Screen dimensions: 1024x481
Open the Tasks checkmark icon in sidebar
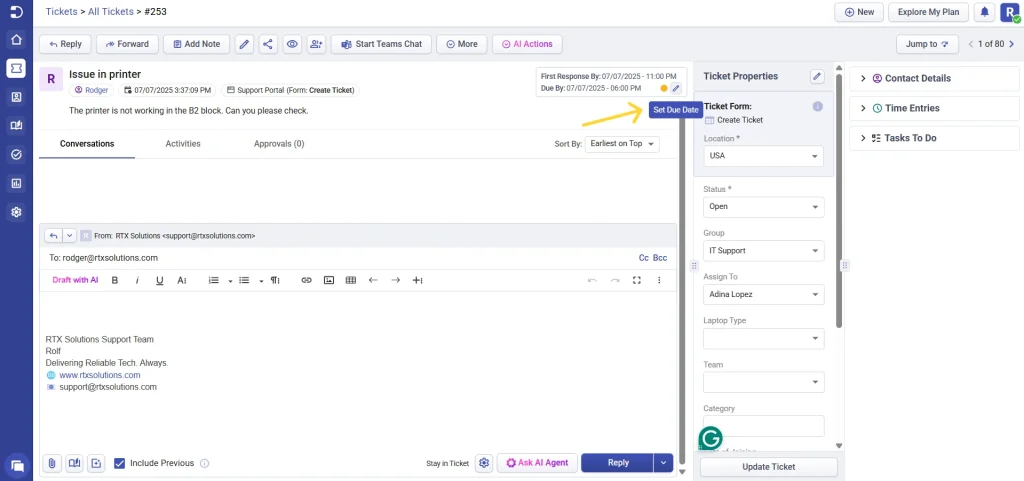coord(16,155)
